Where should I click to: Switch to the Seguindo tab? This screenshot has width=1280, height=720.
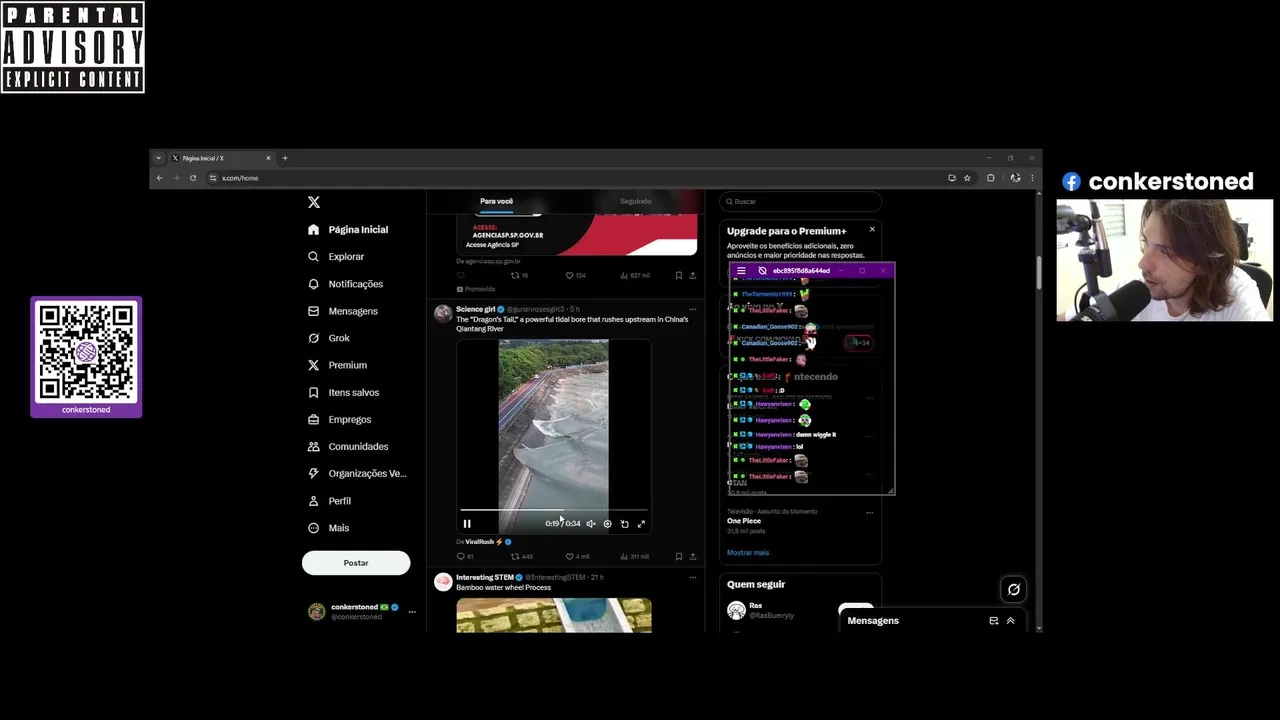635,201
